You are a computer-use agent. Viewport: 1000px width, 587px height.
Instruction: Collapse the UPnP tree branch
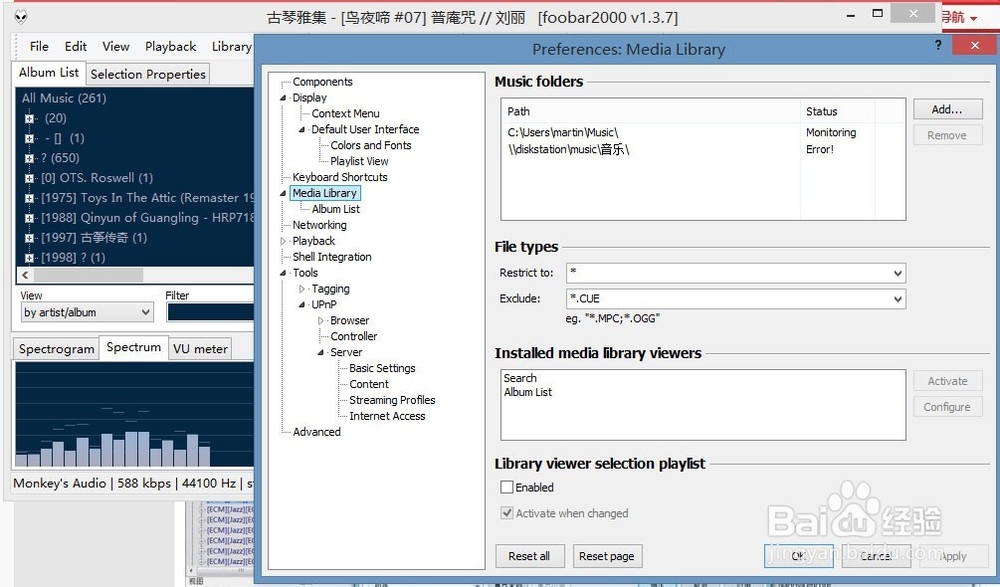302,305
